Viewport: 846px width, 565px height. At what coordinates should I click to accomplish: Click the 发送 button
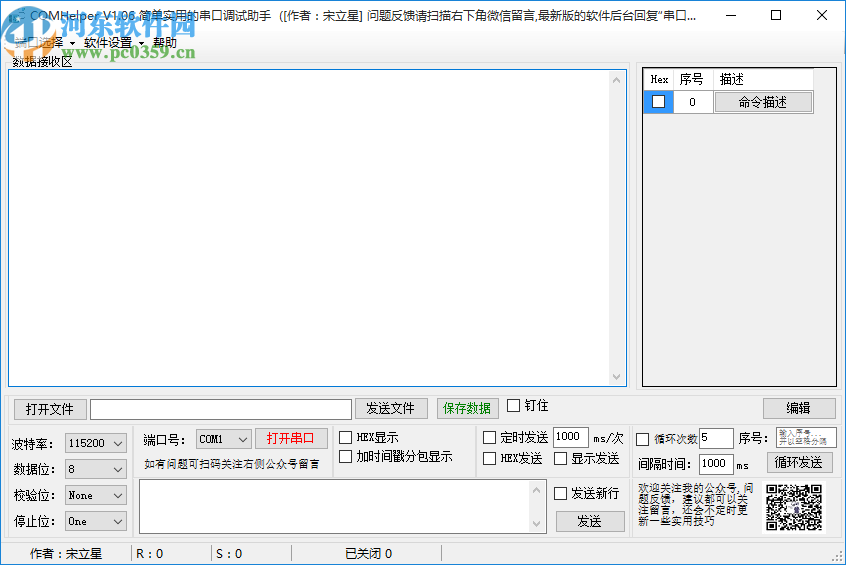pos(590,521)
